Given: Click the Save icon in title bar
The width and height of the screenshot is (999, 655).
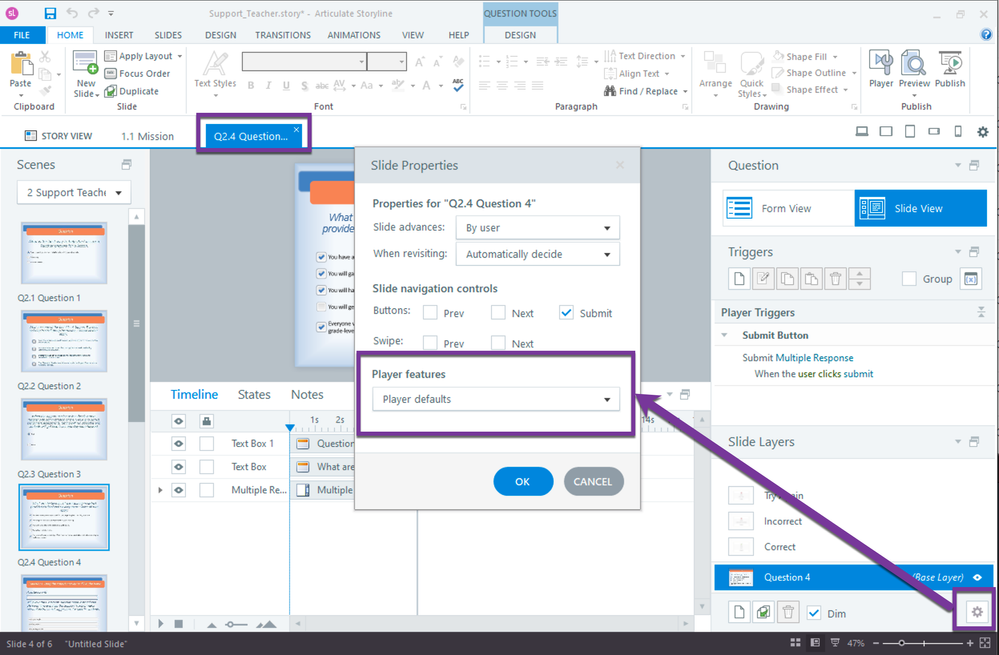Looking at the screenshot, I should [50, 14].
